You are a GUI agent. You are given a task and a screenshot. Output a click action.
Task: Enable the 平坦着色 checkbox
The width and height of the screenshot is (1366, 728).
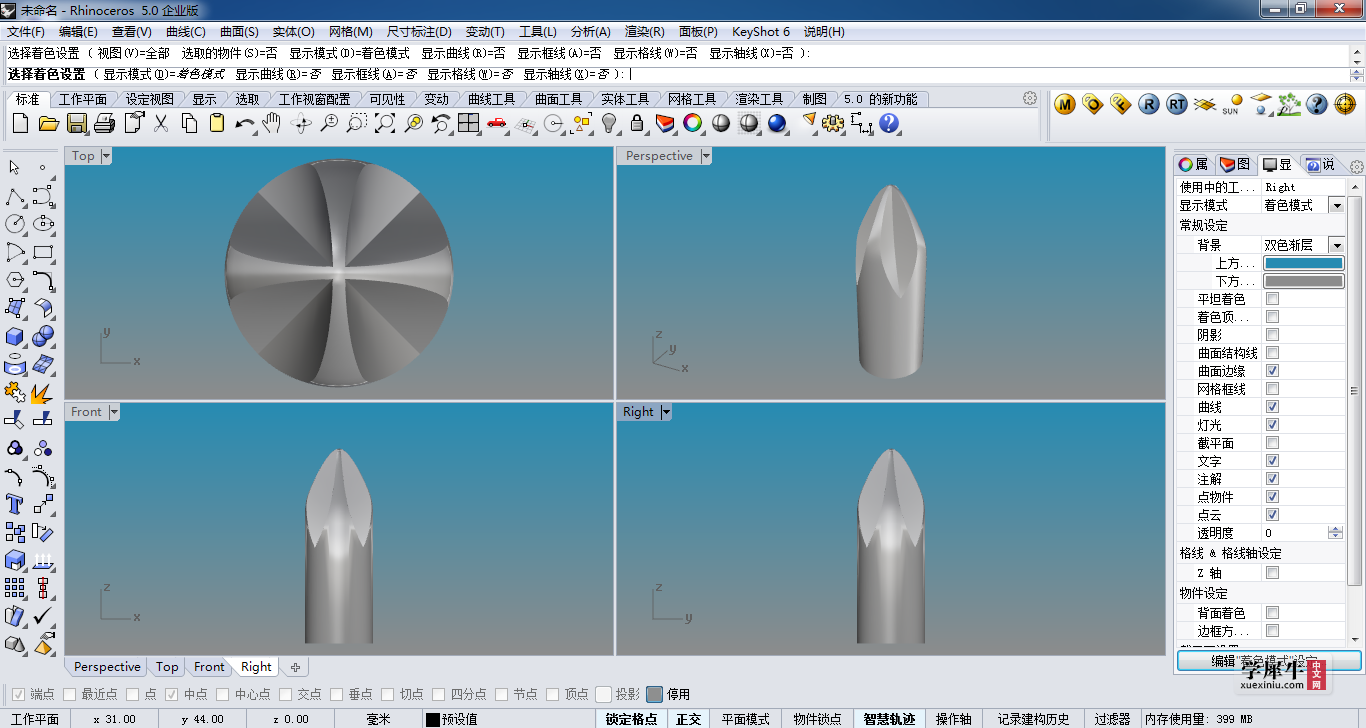(1272, 299)
